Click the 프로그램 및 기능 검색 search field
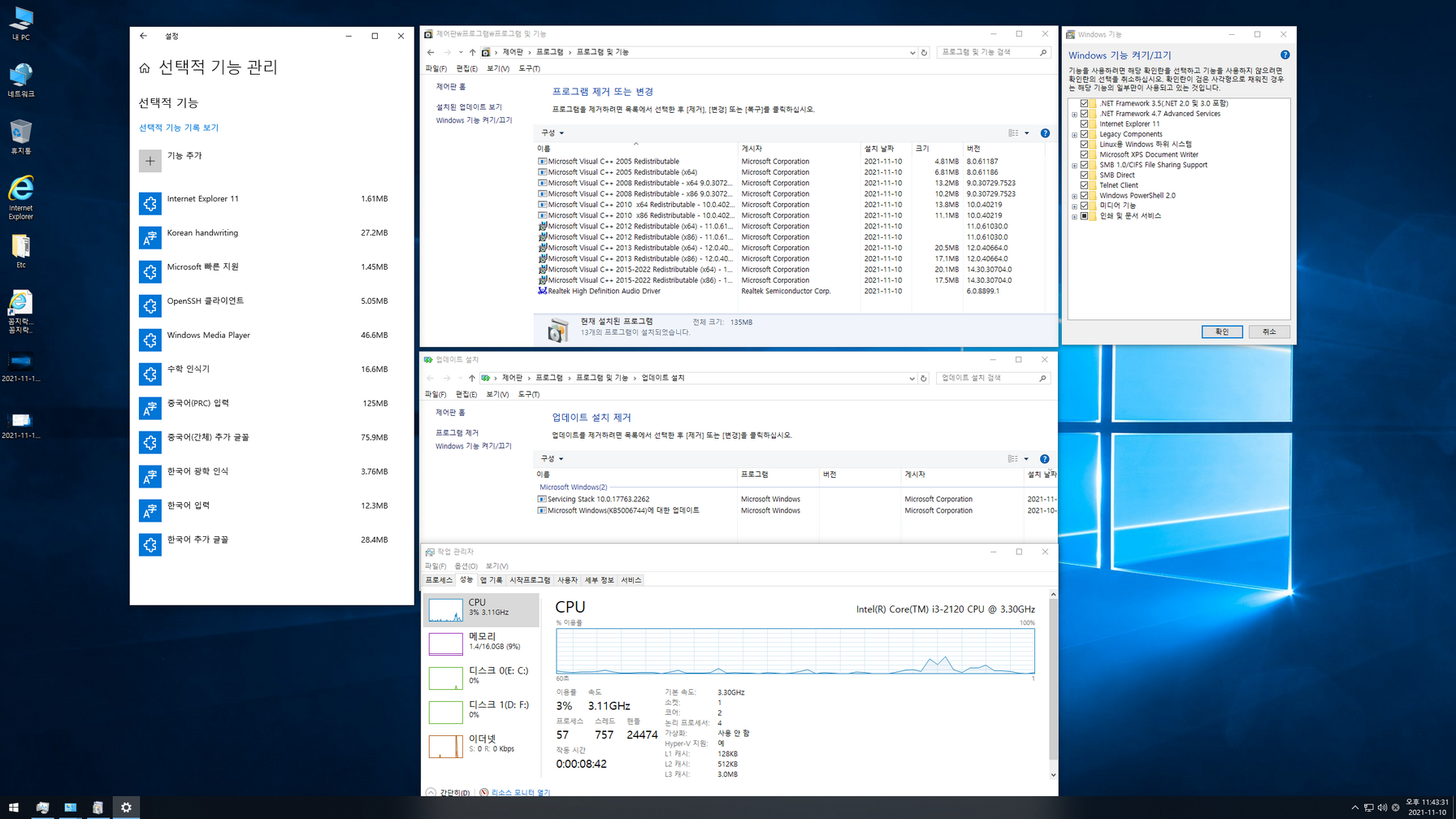Image resolution: width=1456 pixels, height=819 pixels. tap(994, 52)
